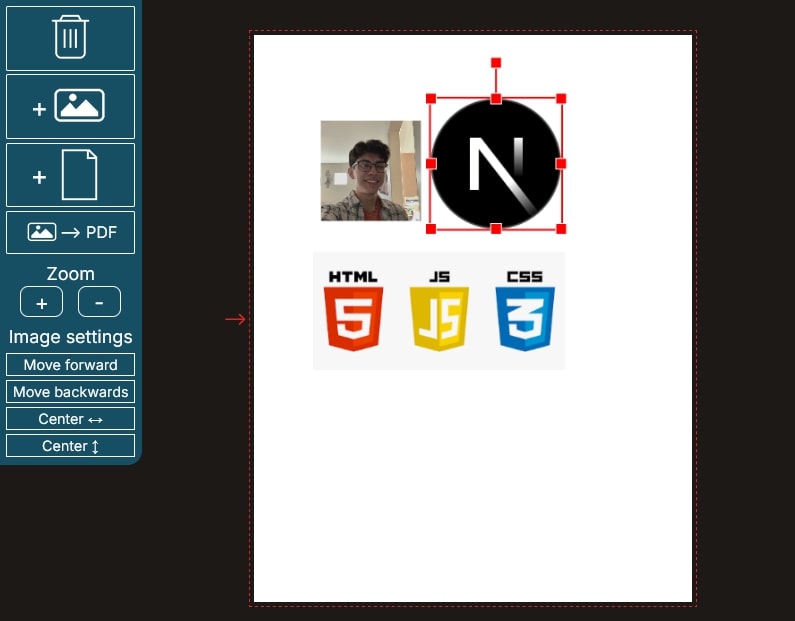795x621 pixels.
Task: Click the JS logo in the image
Action: [x=439, y=311]
